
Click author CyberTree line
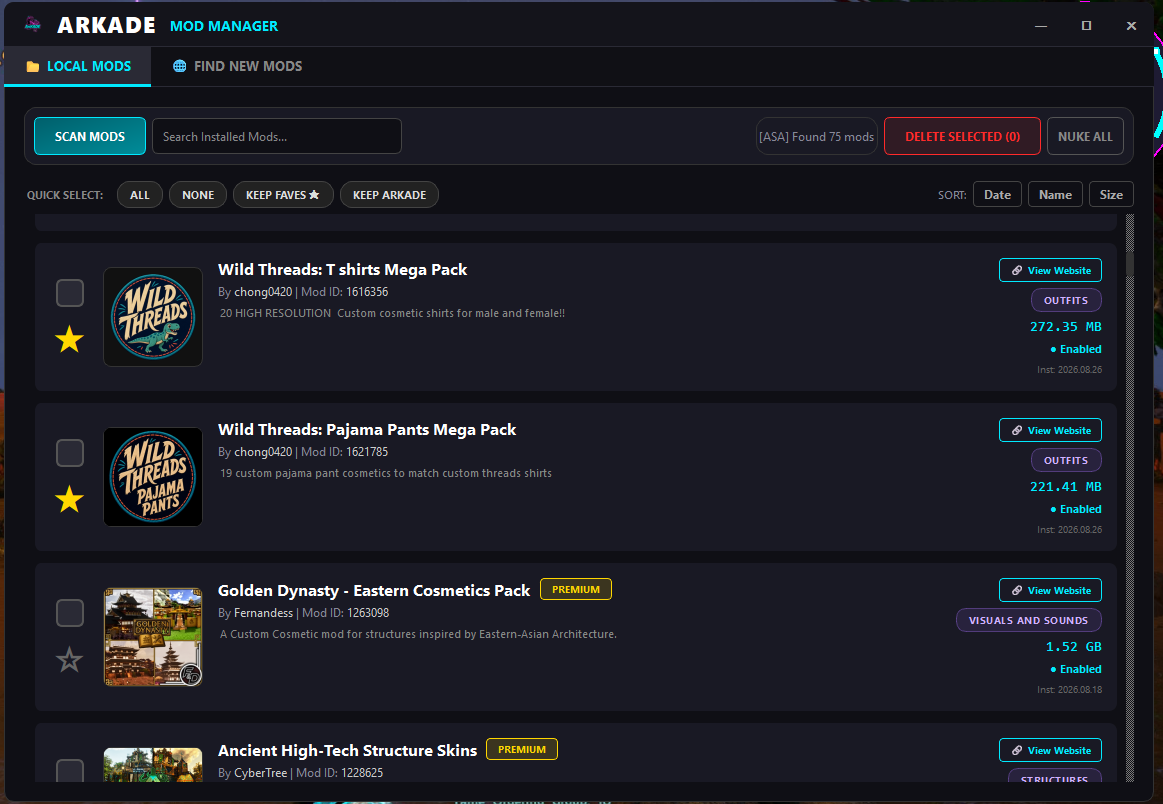300,773
